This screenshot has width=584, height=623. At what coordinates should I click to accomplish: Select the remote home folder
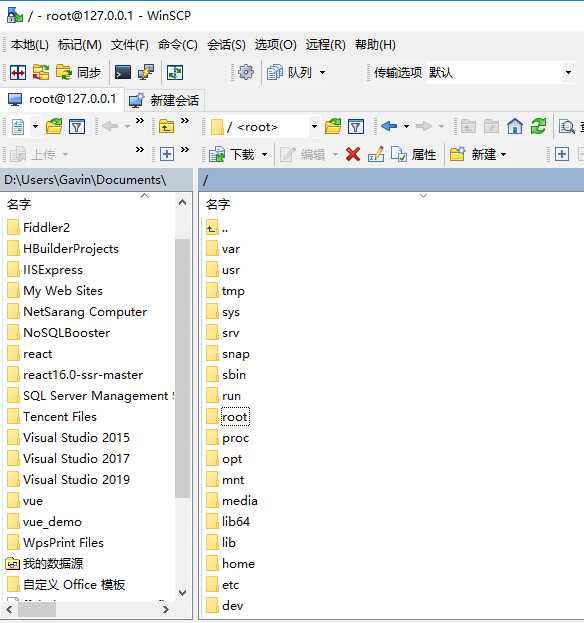tap(231, 563)
